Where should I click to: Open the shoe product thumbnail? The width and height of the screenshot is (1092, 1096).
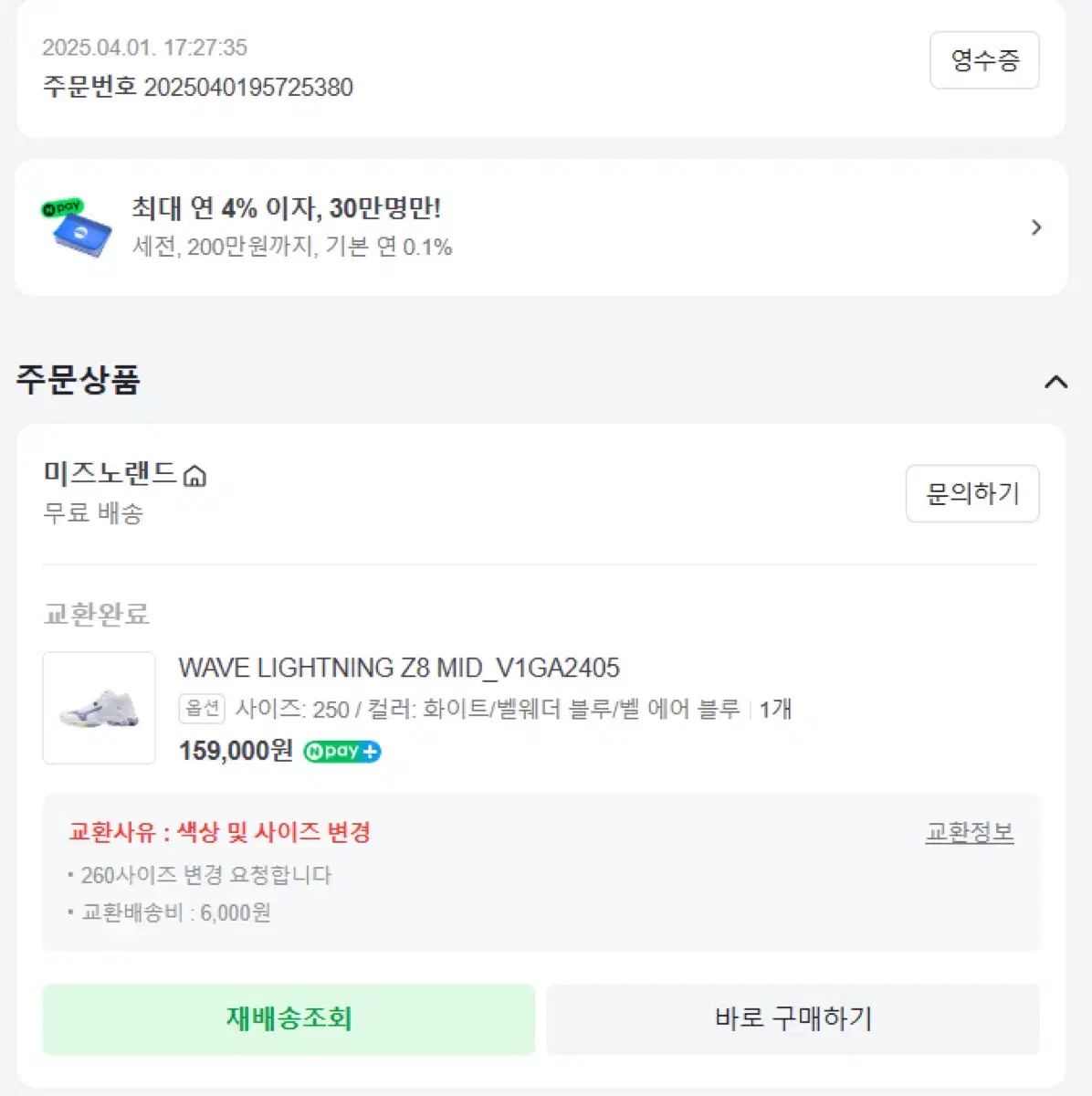(99, 708)
